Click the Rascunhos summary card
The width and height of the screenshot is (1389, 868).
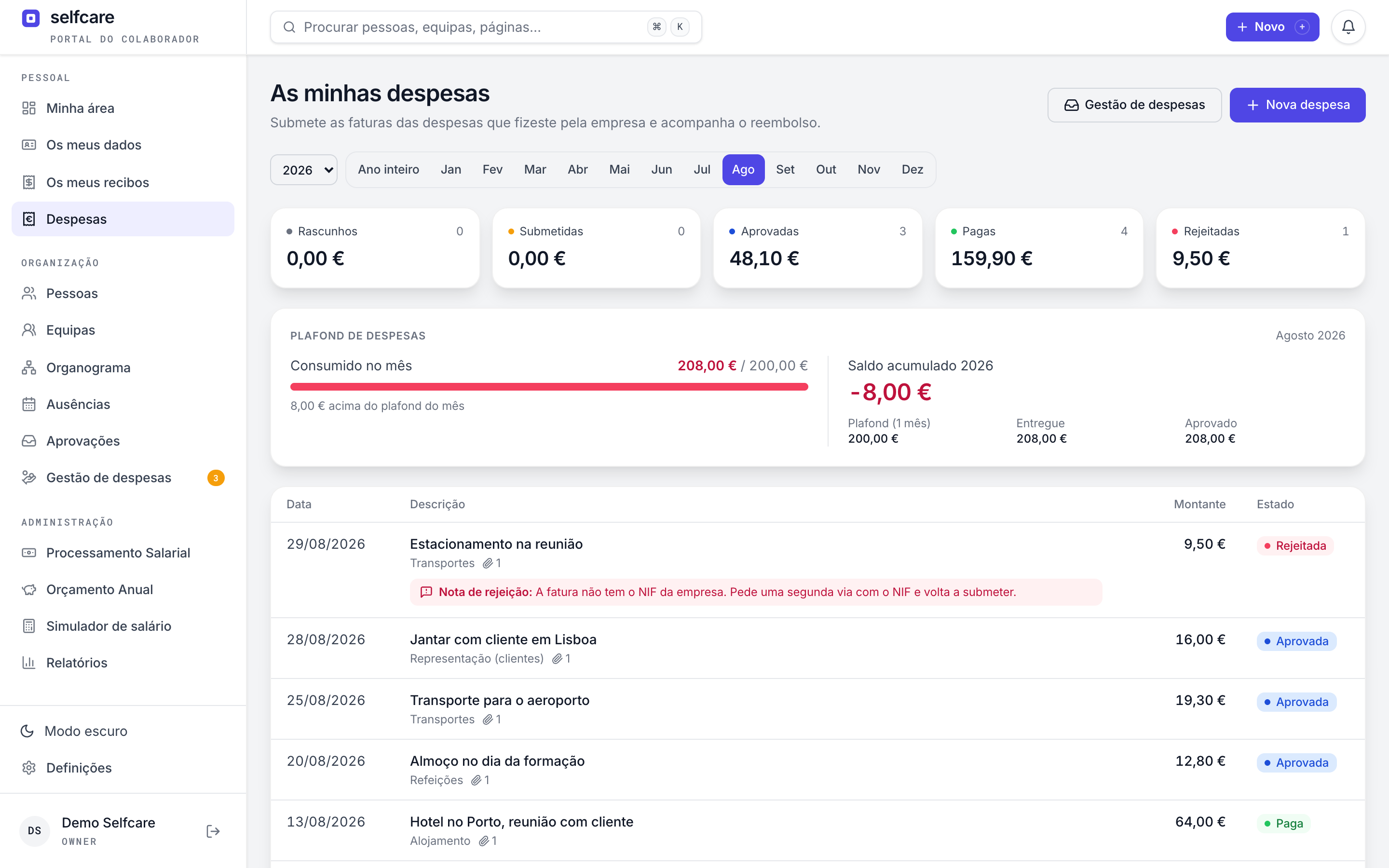[x=375, y=248]
